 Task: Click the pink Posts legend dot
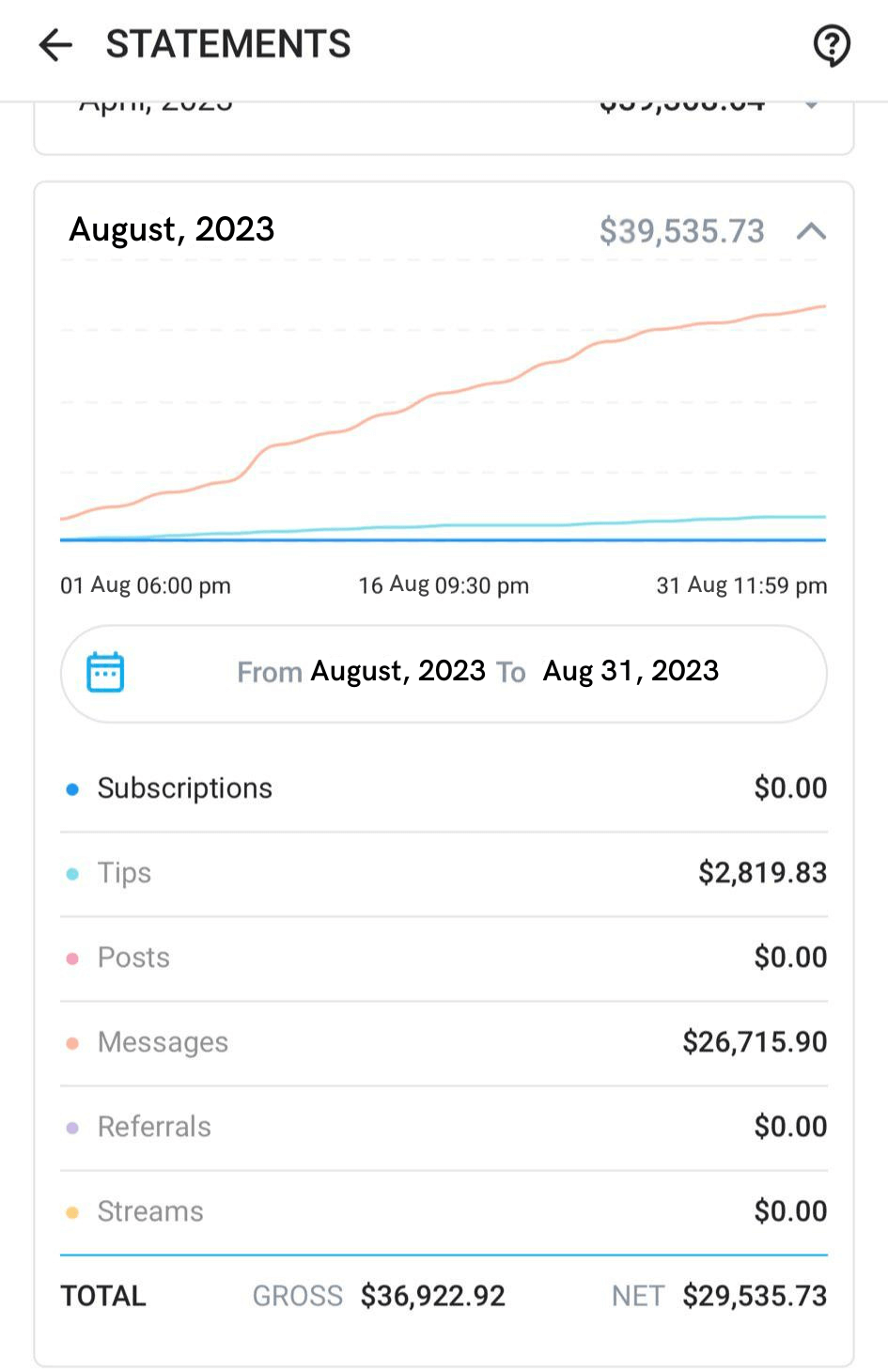pos(72,959)
